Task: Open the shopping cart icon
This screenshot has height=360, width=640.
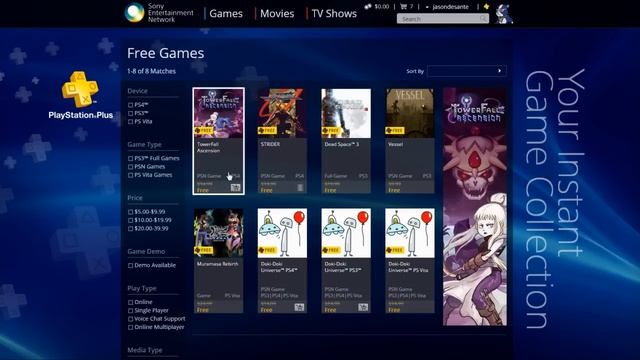Action: (x=404, y=7)
